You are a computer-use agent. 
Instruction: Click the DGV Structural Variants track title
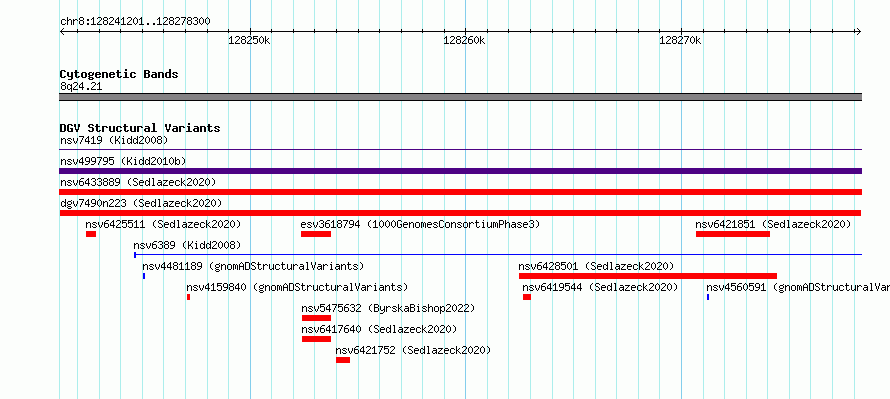[x=140, y=128]
